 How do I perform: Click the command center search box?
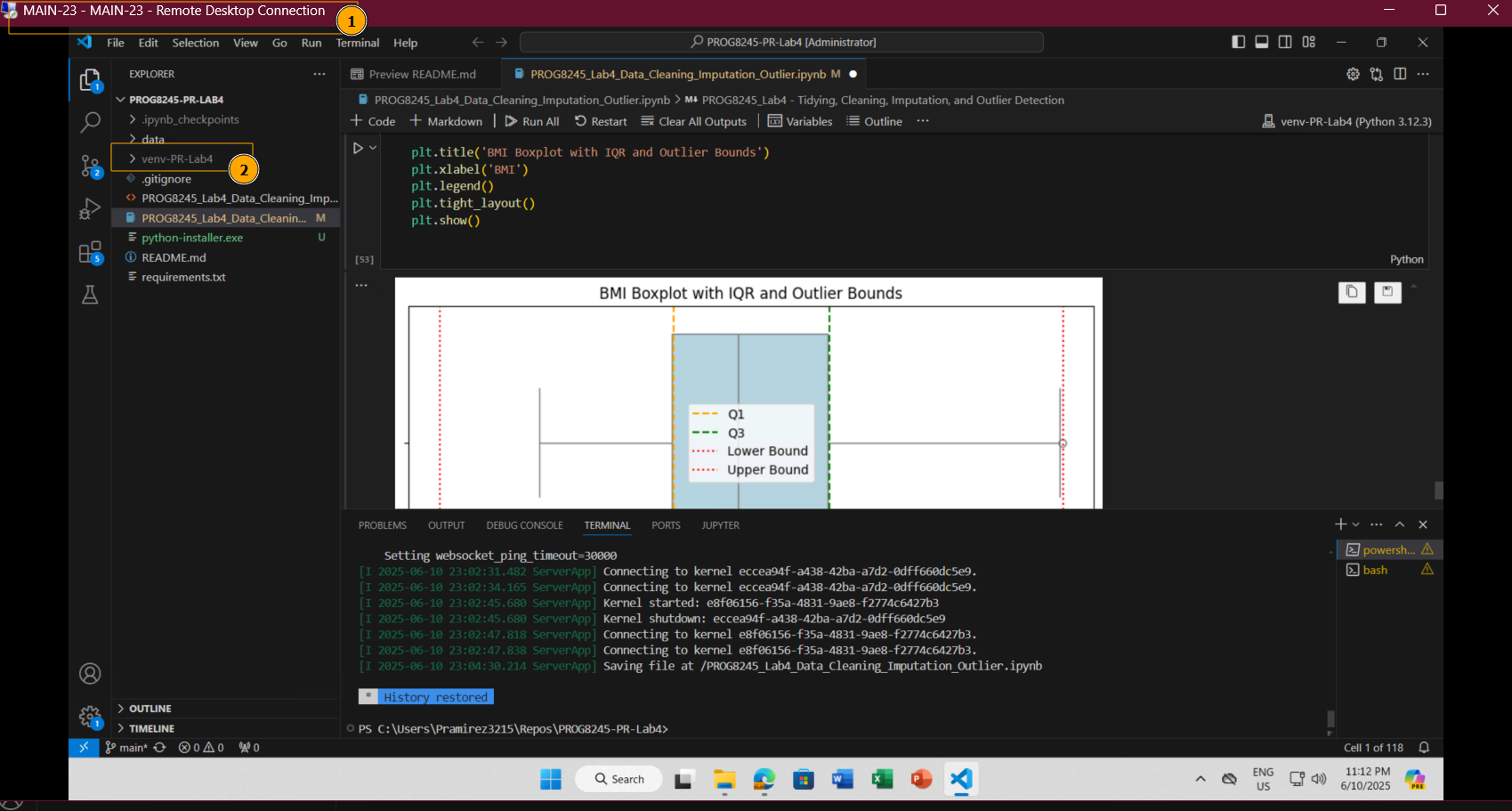[781, 42]
